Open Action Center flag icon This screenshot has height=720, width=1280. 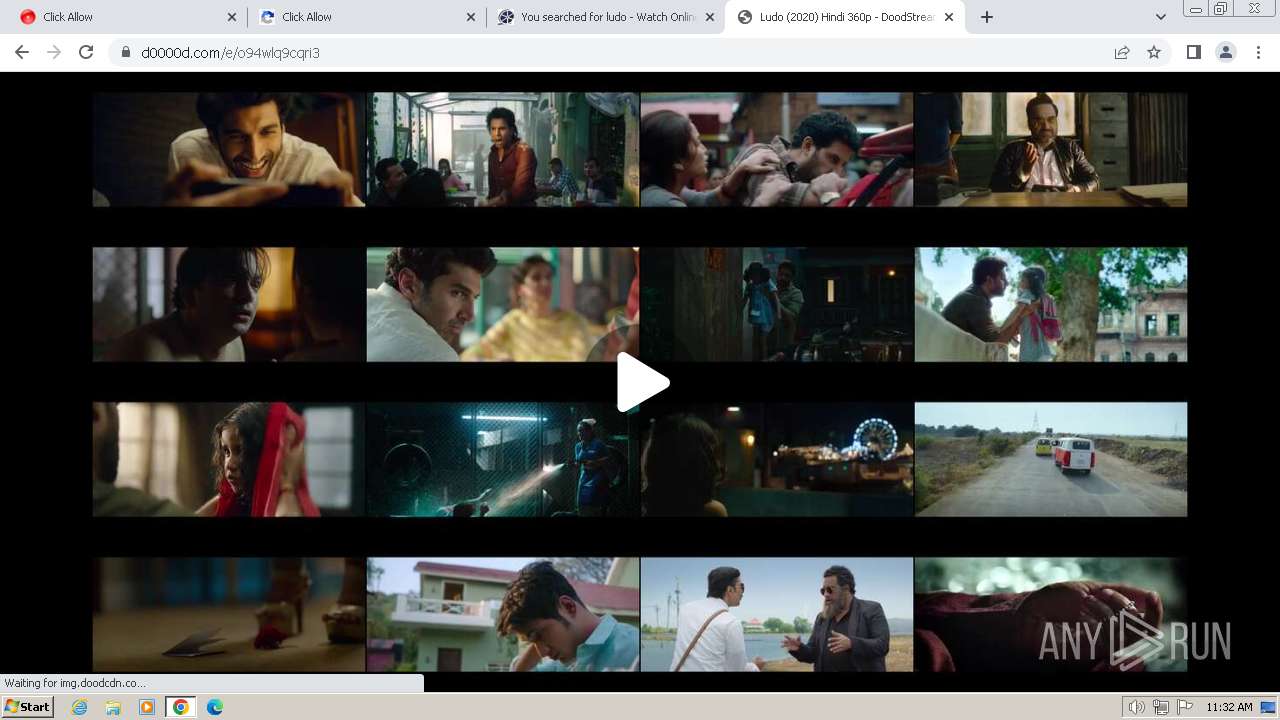tap(1185, 707)
